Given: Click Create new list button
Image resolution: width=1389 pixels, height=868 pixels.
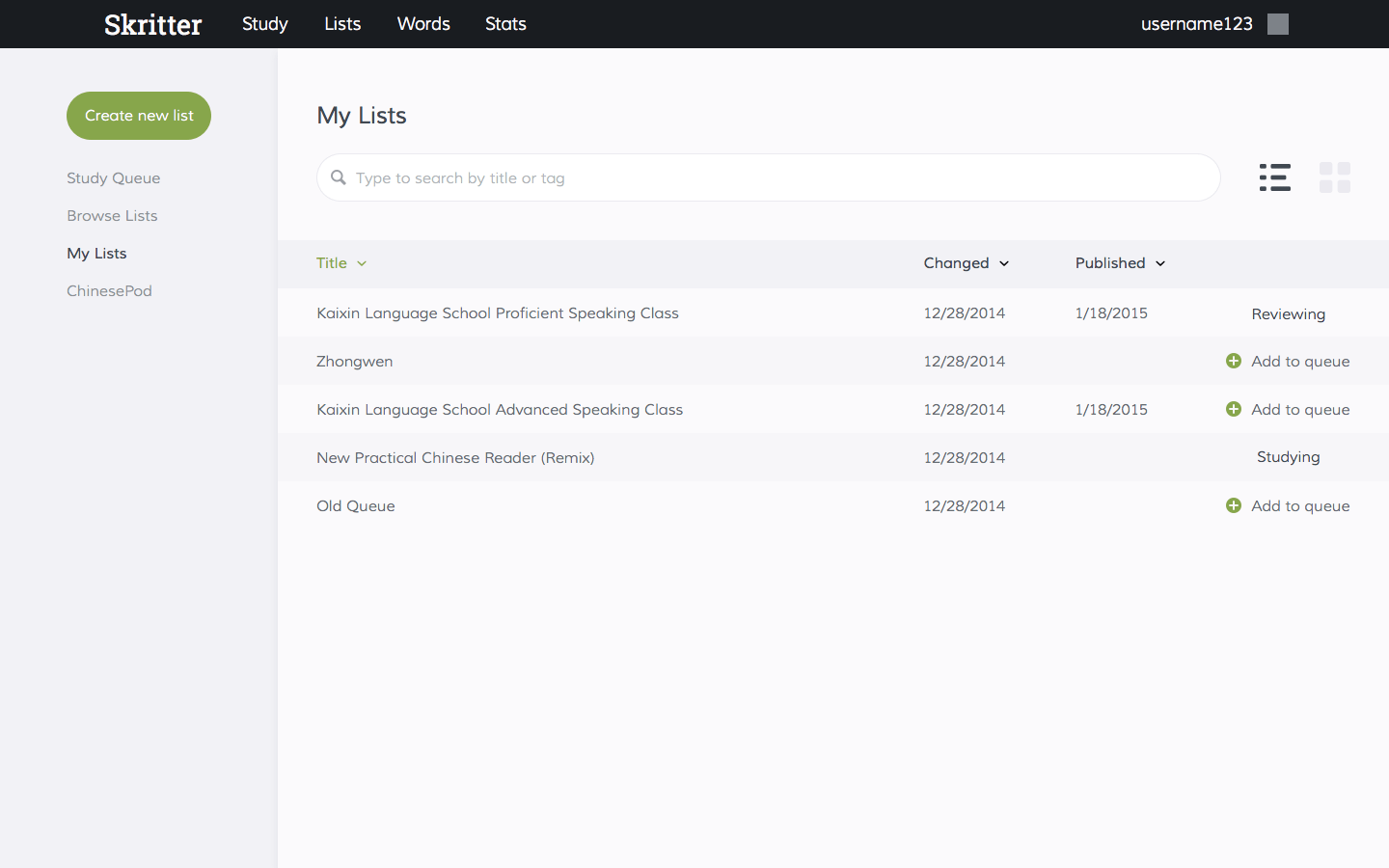Looking at the screenshot, I should coord(139,116).
